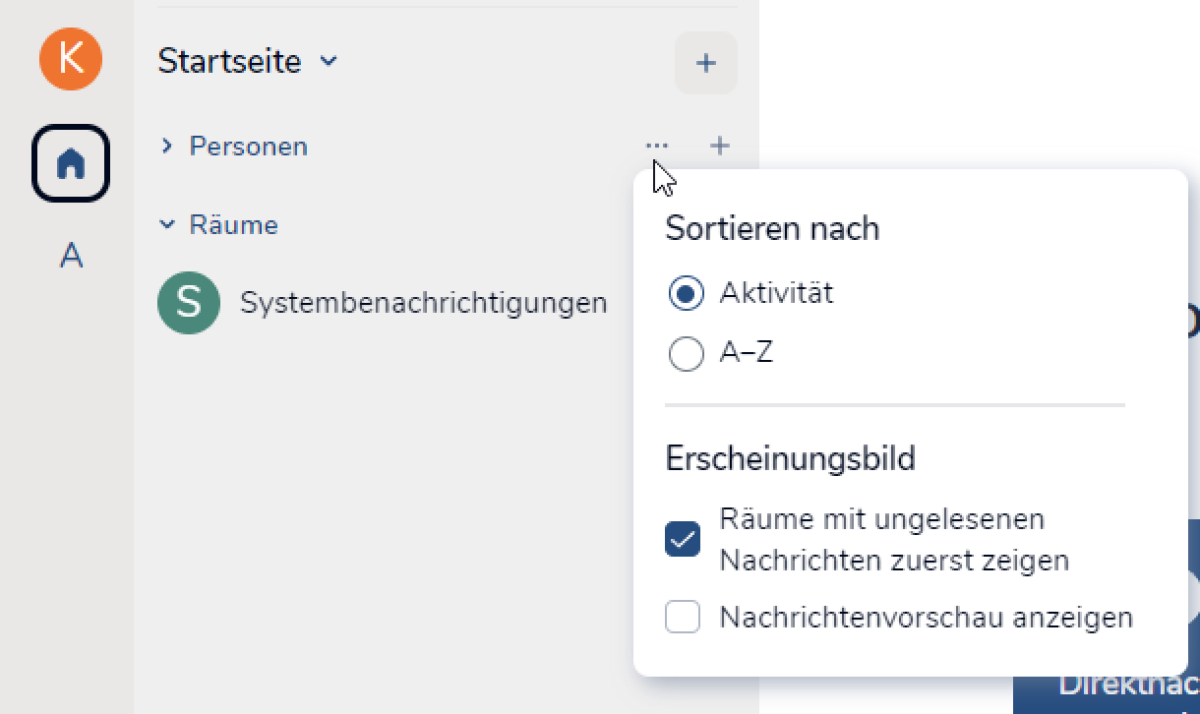Image resolution: width=1200 pixels, height=714 pixels.
Task: Open user menu via orange K avatar
Action: [x=70, y=59]
